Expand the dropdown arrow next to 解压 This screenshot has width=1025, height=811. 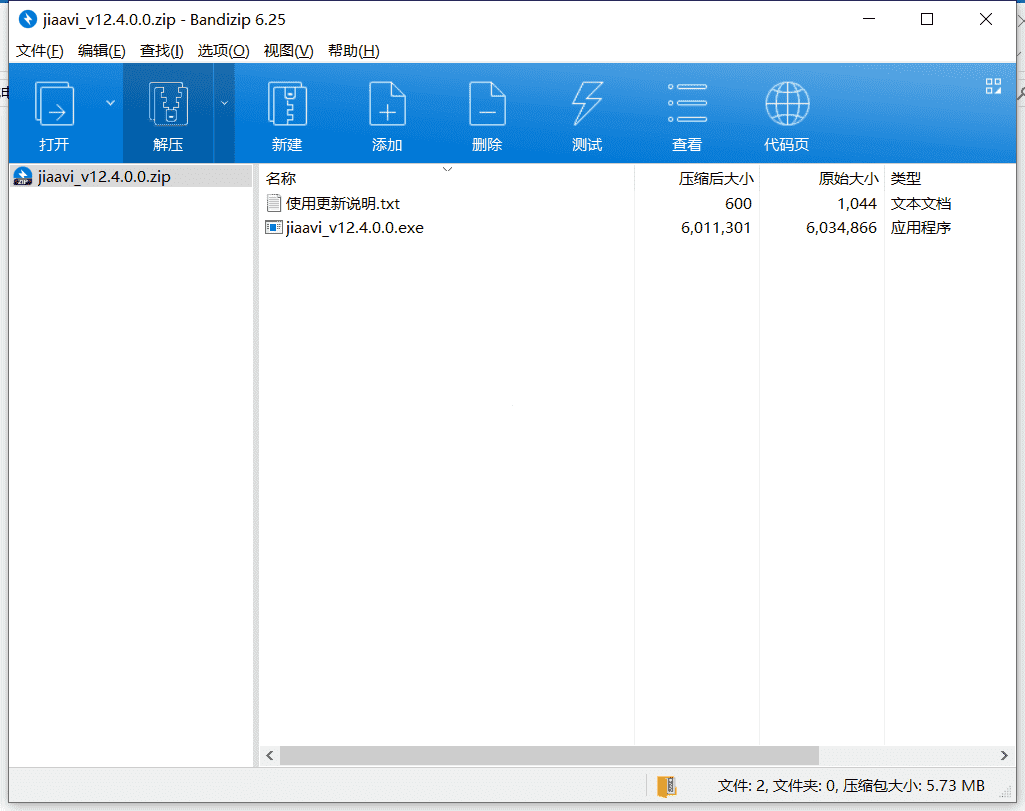[x=224, y=103]
